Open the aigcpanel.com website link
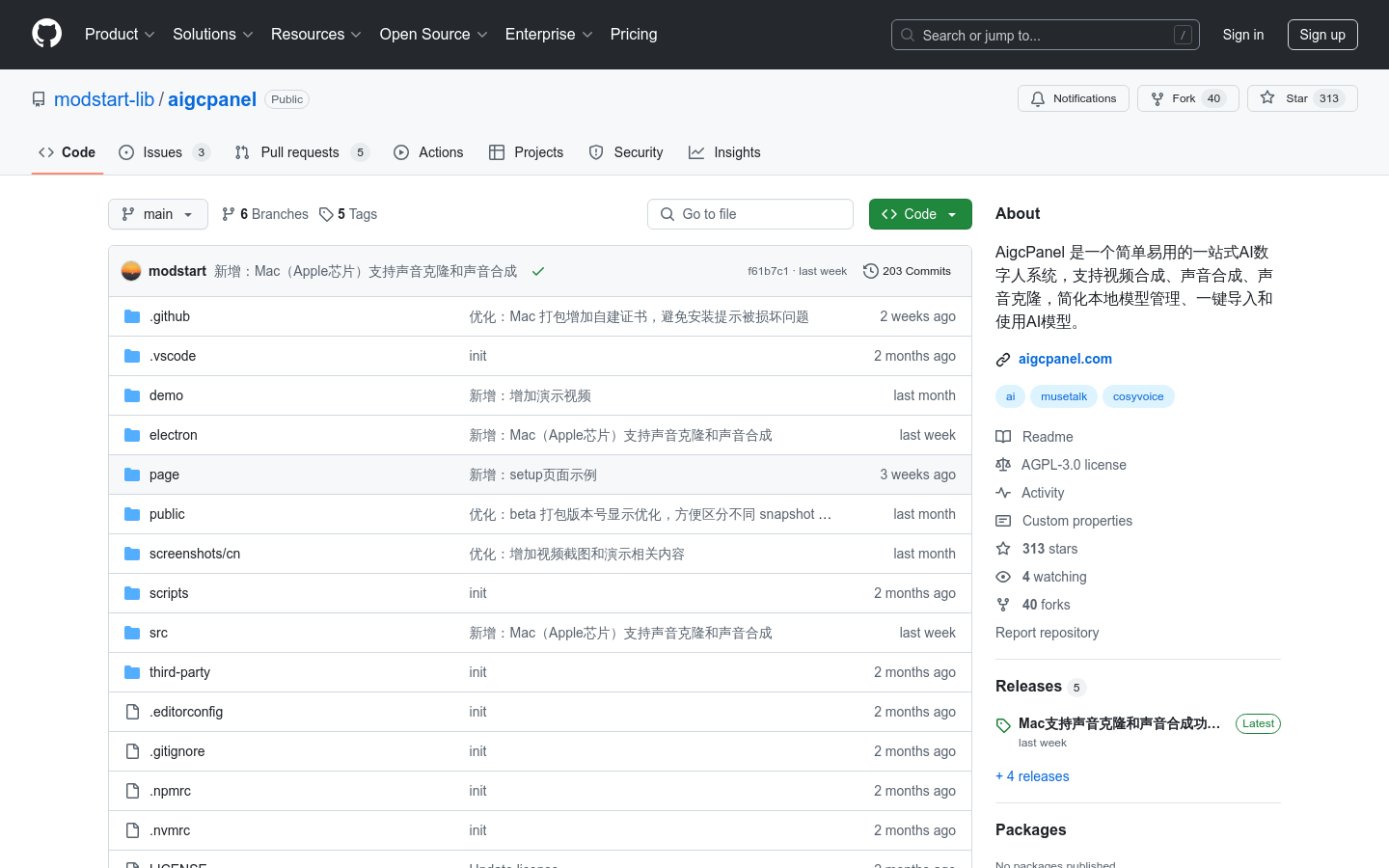 (1065, 359)
